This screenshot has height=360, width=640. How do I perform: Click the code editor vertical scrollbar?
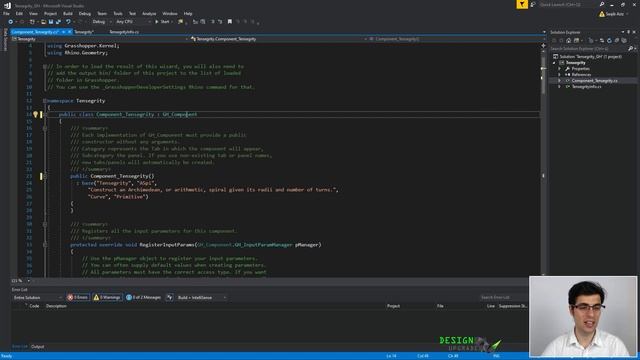pos(543,162)
